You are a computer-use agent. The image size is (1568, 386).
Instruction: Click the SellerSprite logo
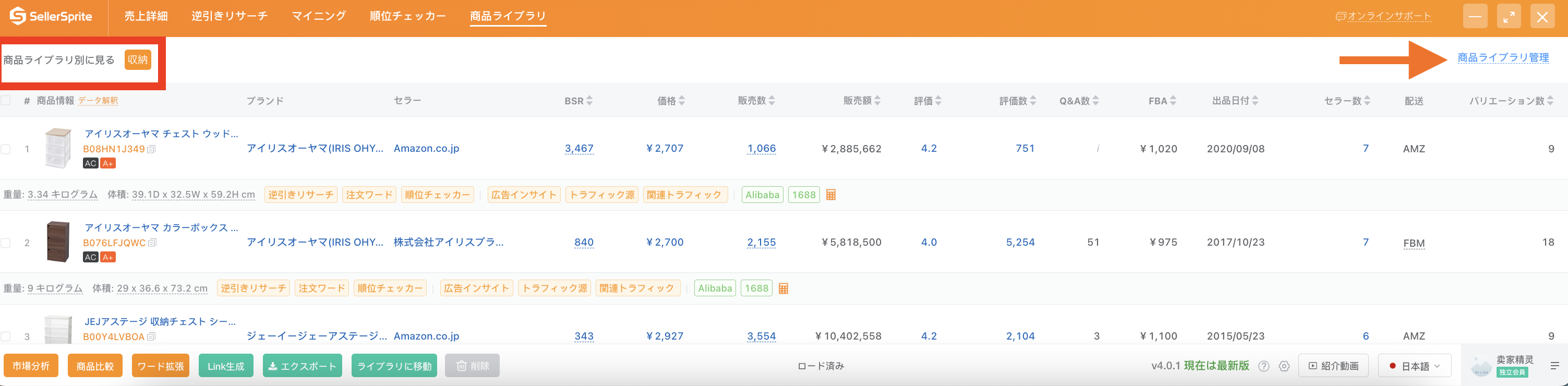click(x=51, y=17)
